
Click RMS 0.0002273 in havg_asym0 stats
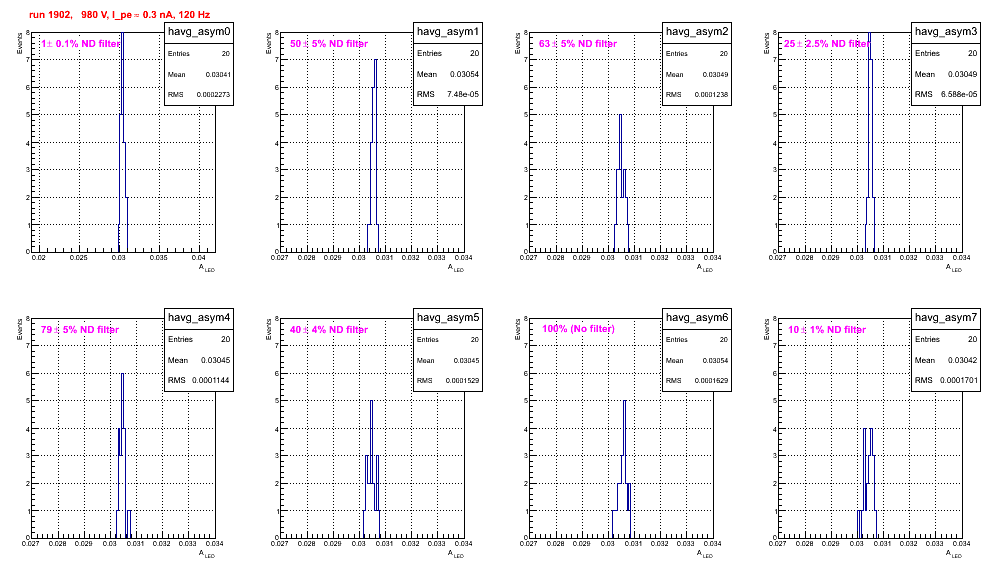(199, 95)
